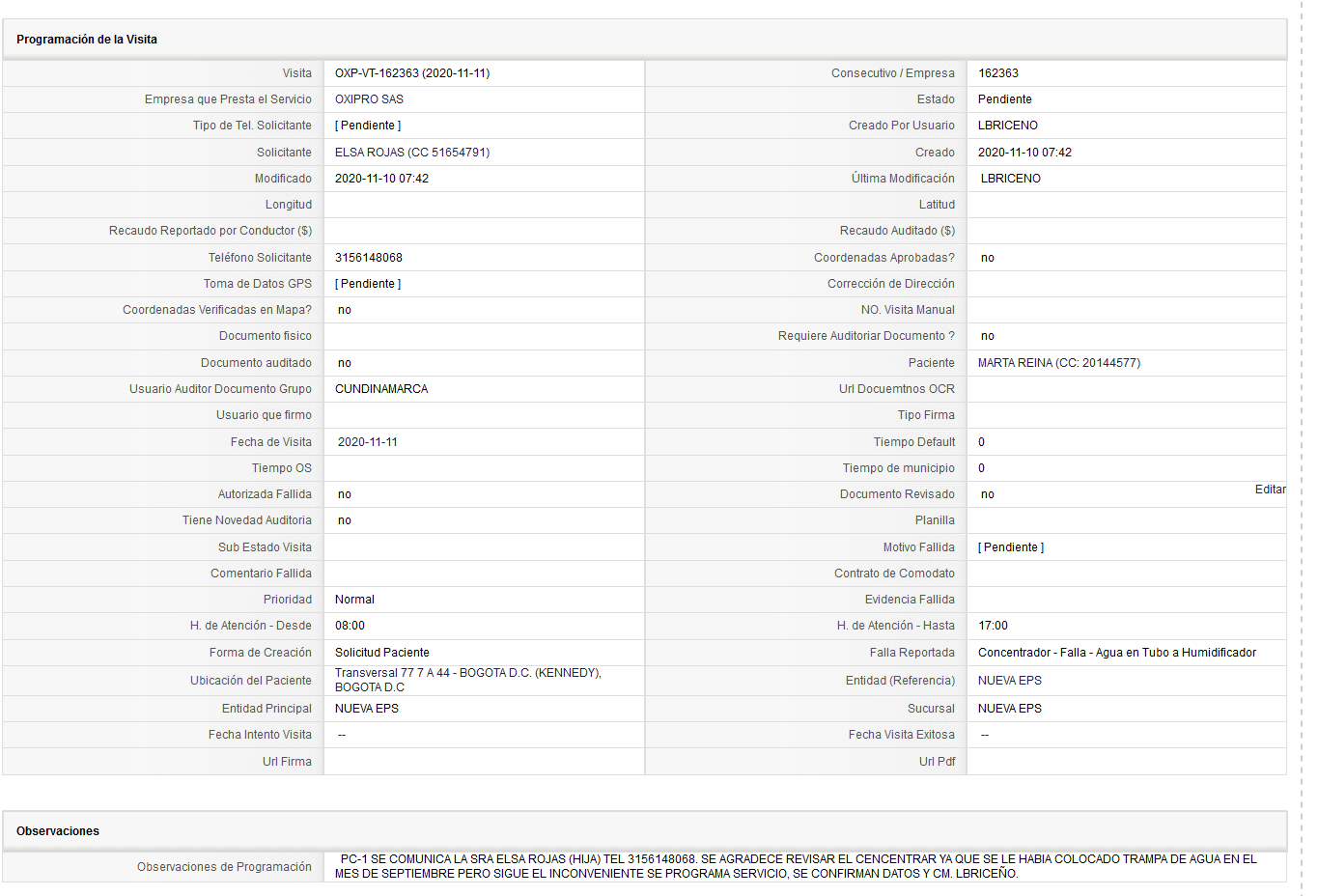Click Entidad (Referencia) NUEVA EPS value

(1010, 681)
